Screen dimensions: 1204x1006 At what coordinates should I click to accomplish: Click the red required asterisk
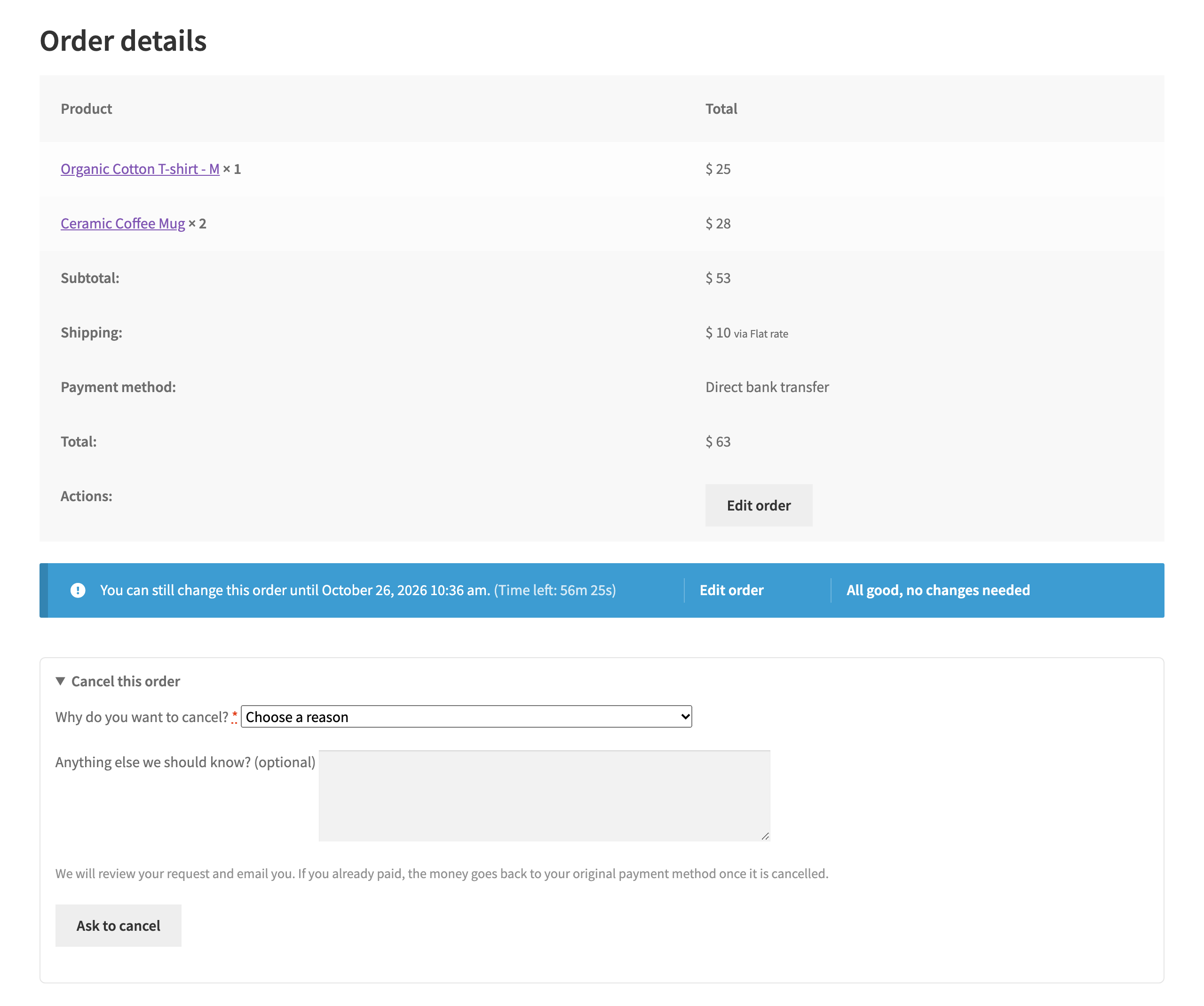[x=235, y=716]
